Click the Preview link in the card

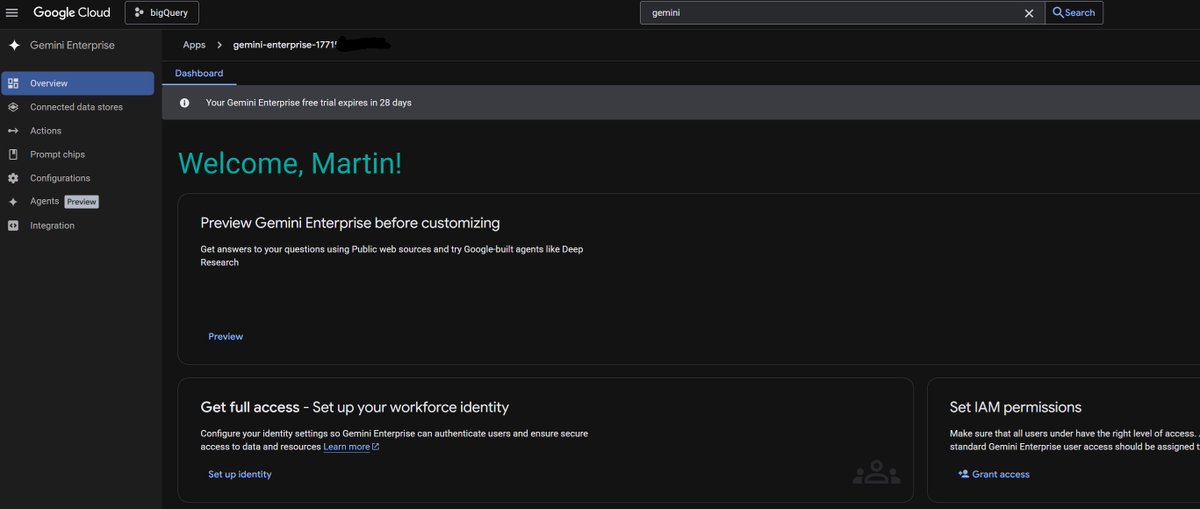[225, 336]
